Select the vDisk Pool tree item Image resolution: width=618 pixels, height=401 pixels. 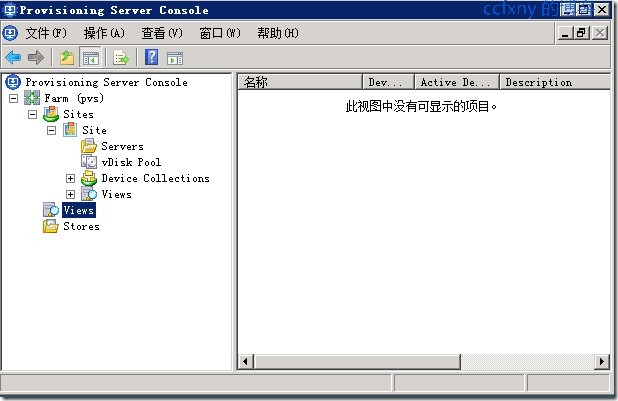click(x=131, y=162)
